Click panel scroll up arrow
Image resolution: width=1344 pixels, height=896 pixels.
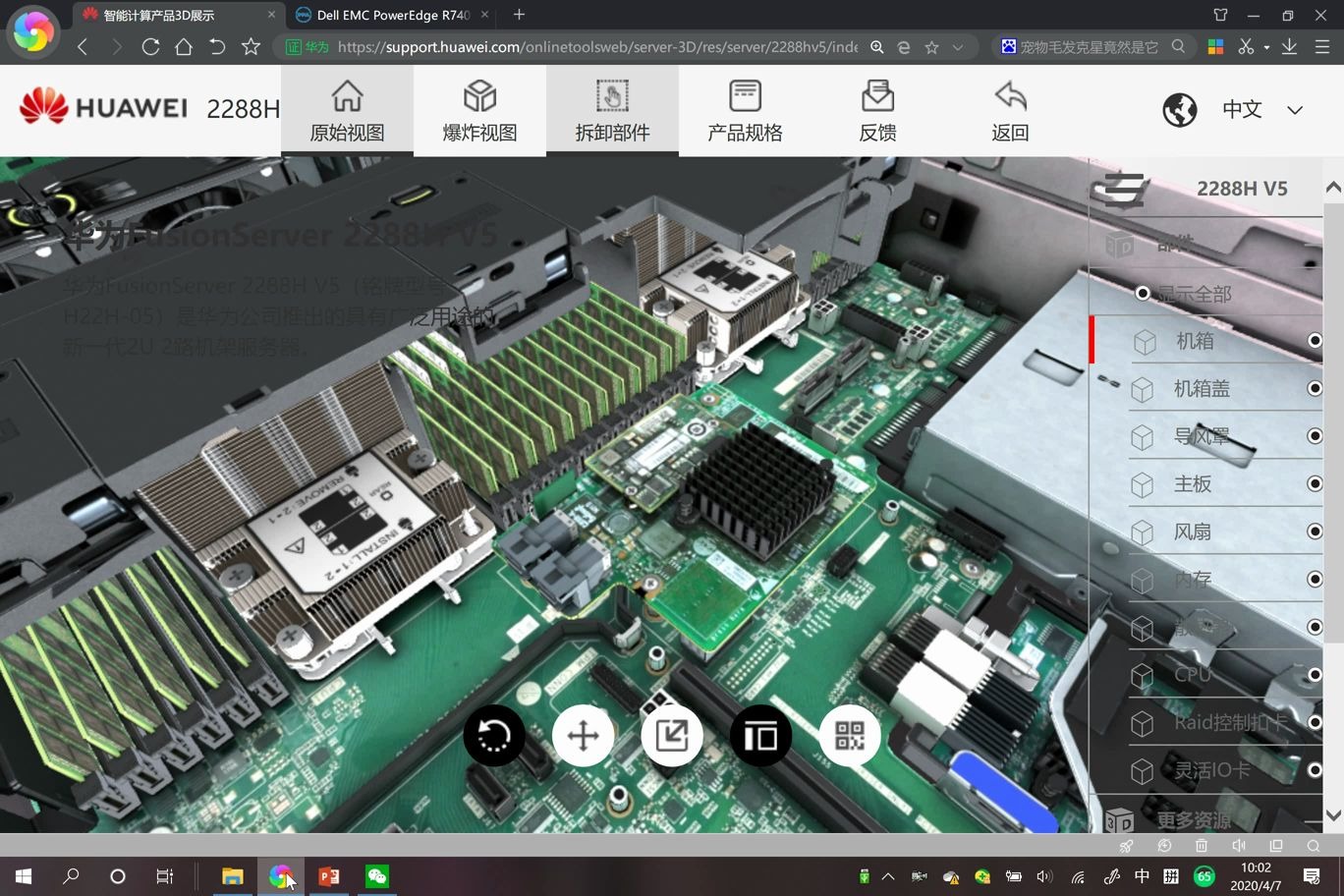(1333, 187)
